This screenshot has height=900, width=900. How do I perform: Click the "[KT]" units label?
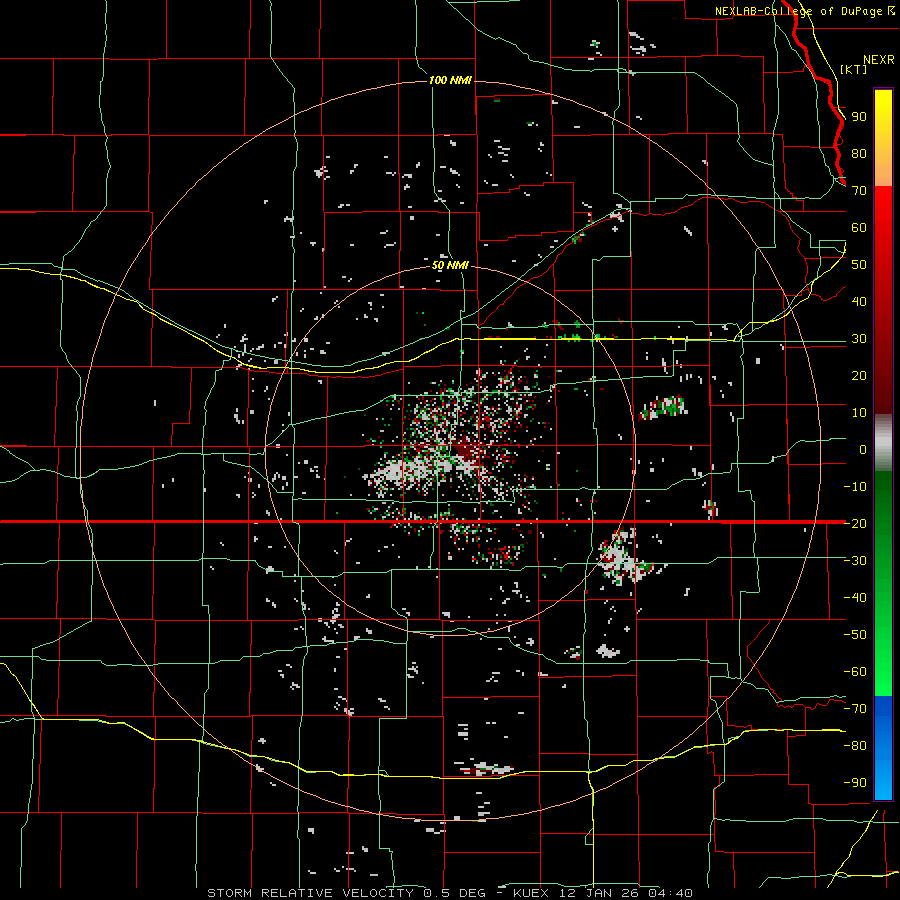pyautogui.click(x=854, y=69)
